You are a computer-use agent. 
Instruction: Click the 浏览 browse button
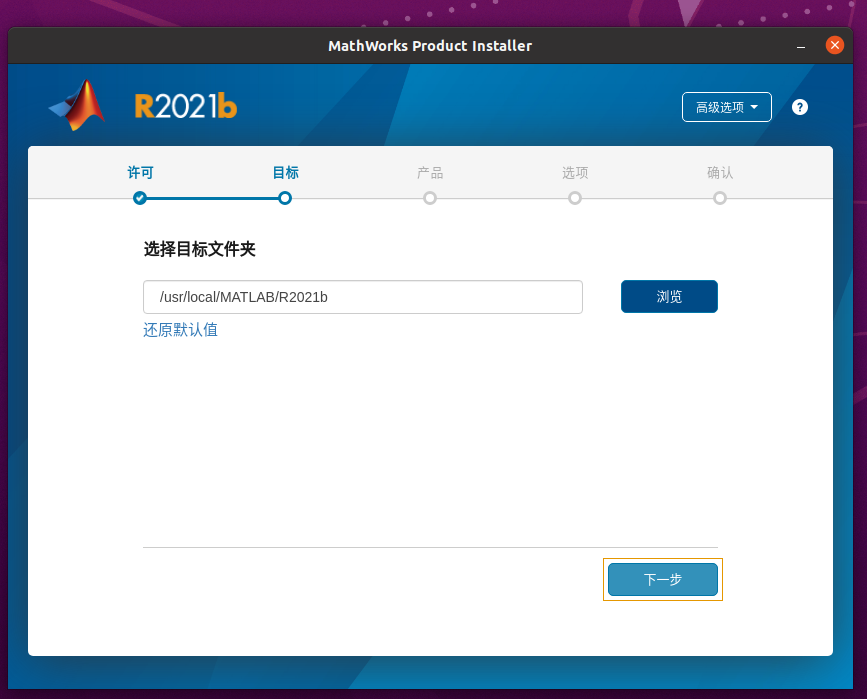click(x=669, y=296)
